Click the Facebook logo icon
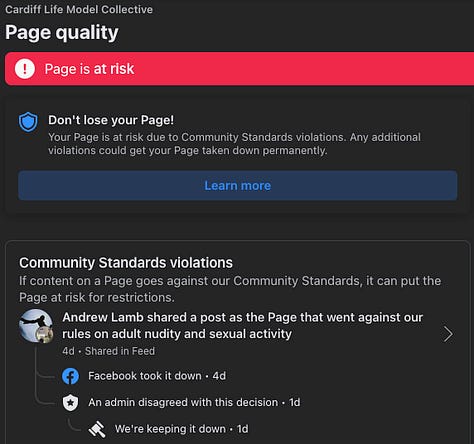The width and height of the screenshot is (474, 444). click(71, 376)
